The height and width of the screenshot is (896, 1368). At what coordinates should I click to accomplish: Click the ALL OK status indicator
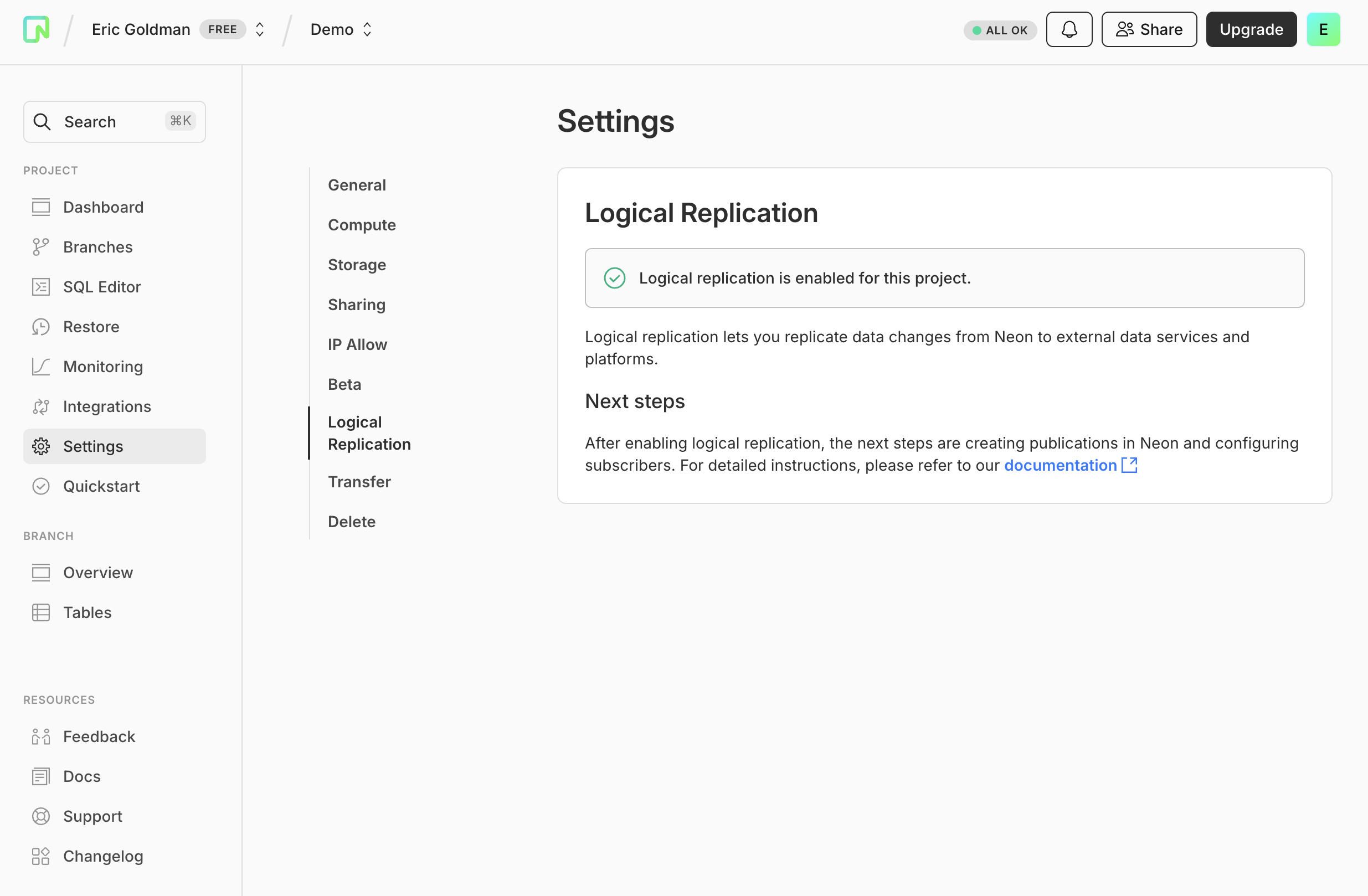coord(1000,30)
